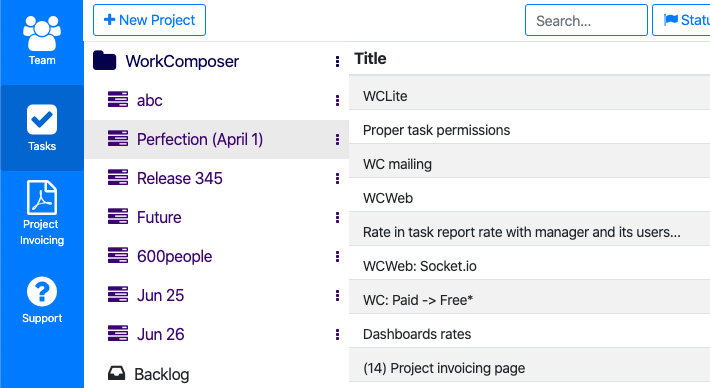
Task: Open the Proper task permissions row
Action: [529, 130]
